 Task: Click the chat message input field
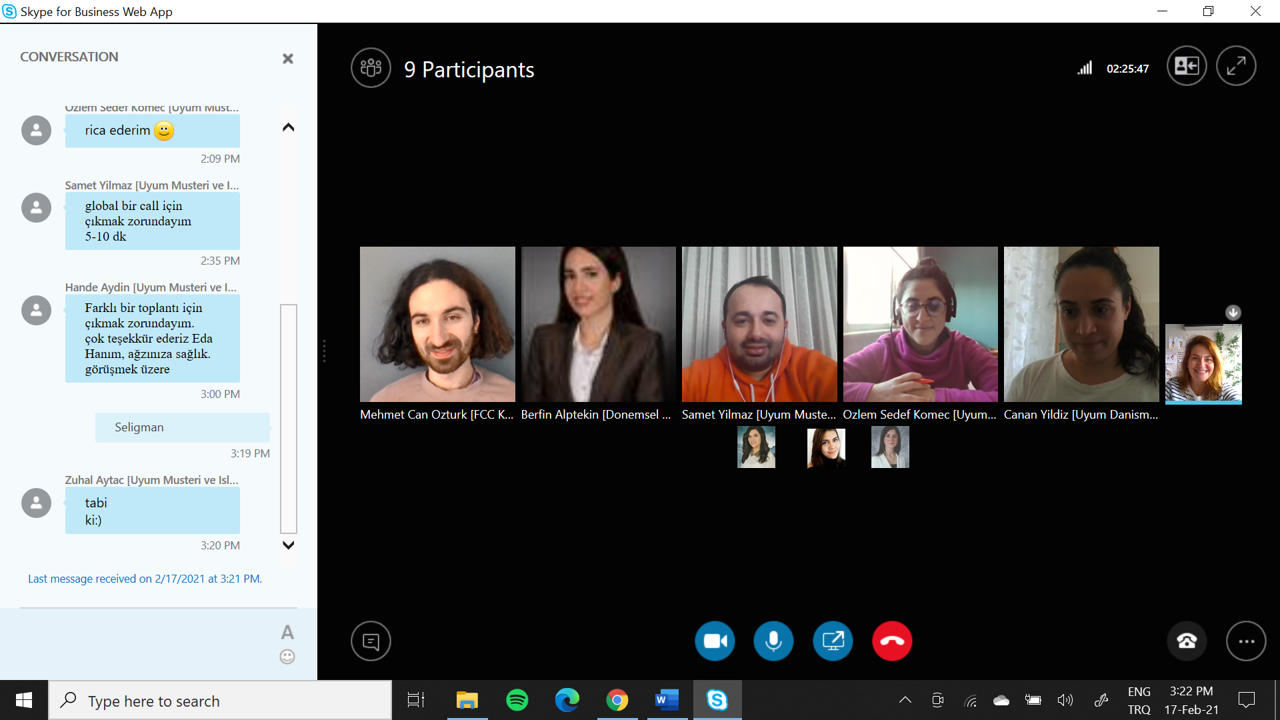click(145, 643)
